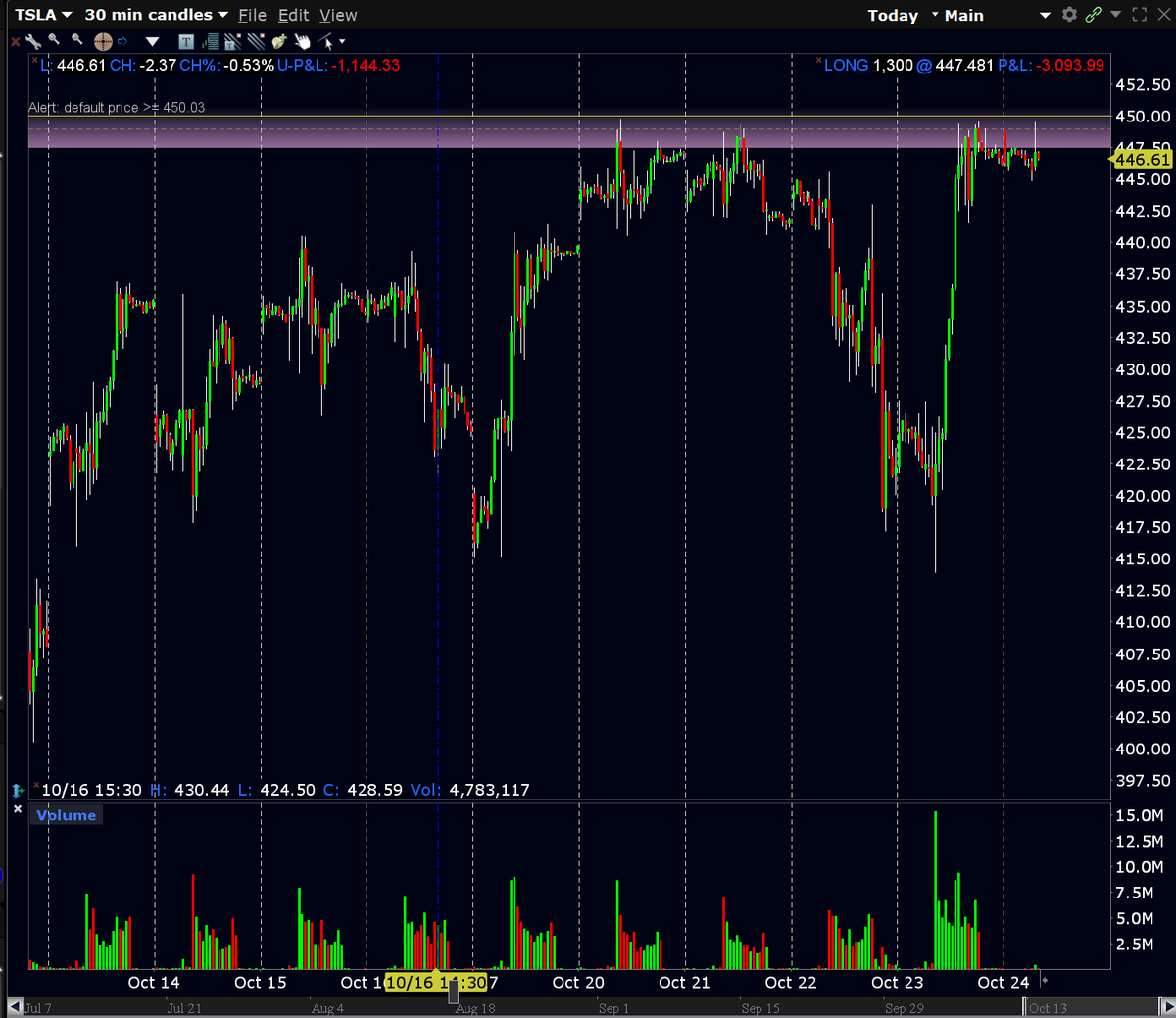Click the green chain link icon
Image resolution: width=1176 pixels, height=1018 pixels.
pos(1094,15)
